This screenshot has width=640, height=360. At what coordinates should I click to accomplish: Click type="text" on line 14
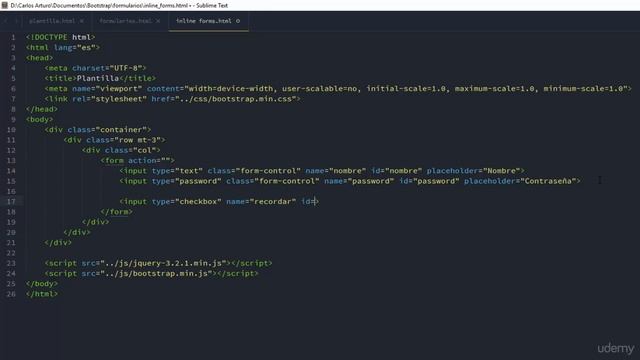pyautogui.click(x=177, y=171)
